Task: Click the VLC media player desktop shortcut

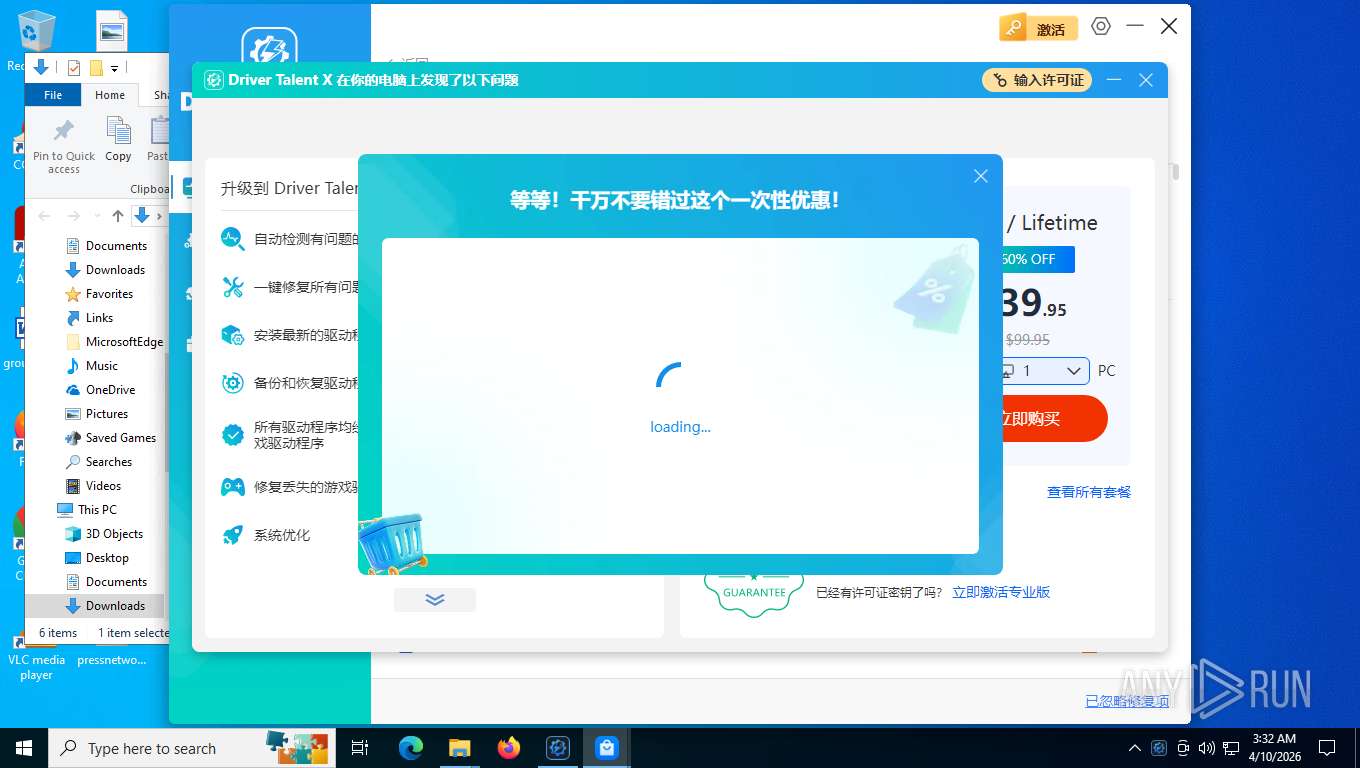Action: (36, 656)
